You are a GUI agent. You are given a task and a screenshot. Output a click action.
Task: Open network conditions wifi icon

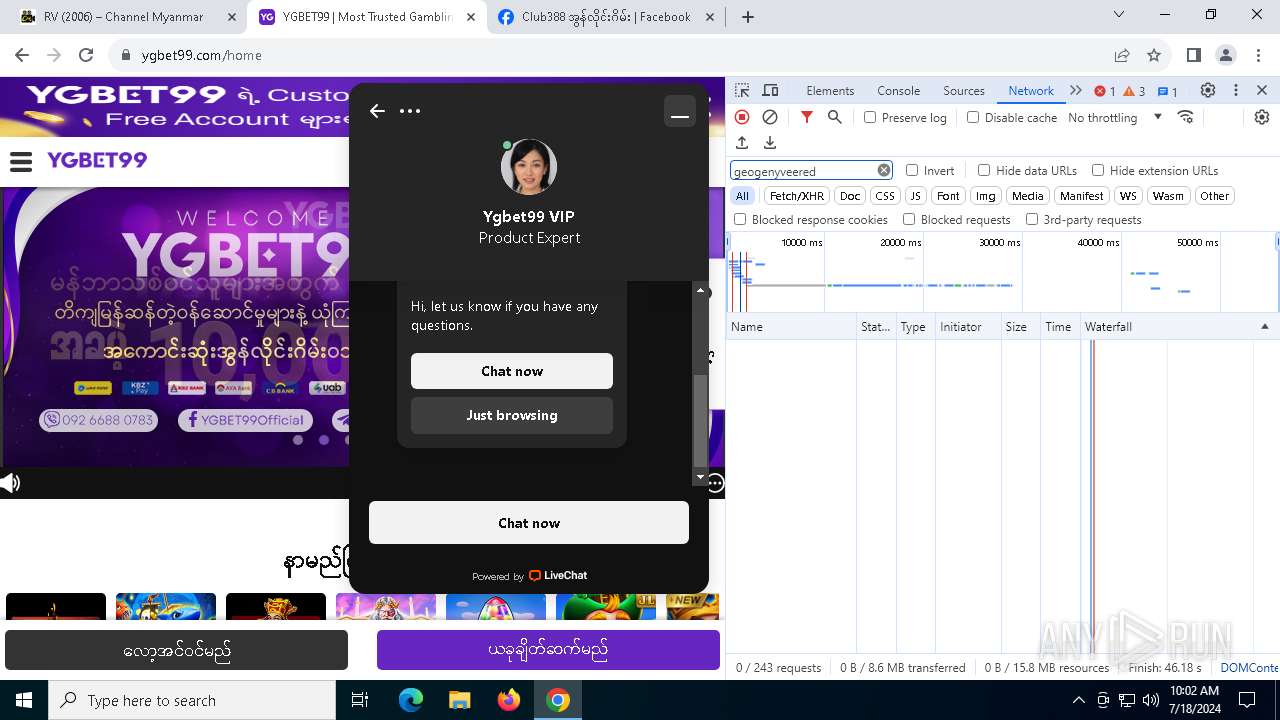[x=1186, y=117]
